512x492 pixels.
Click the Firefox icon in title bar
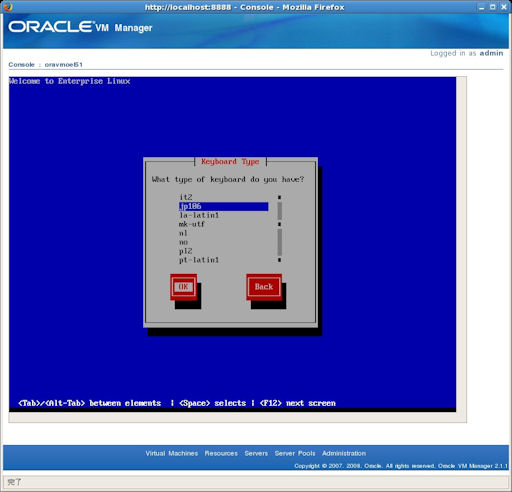pyautogui.click(x=8, y=7)
